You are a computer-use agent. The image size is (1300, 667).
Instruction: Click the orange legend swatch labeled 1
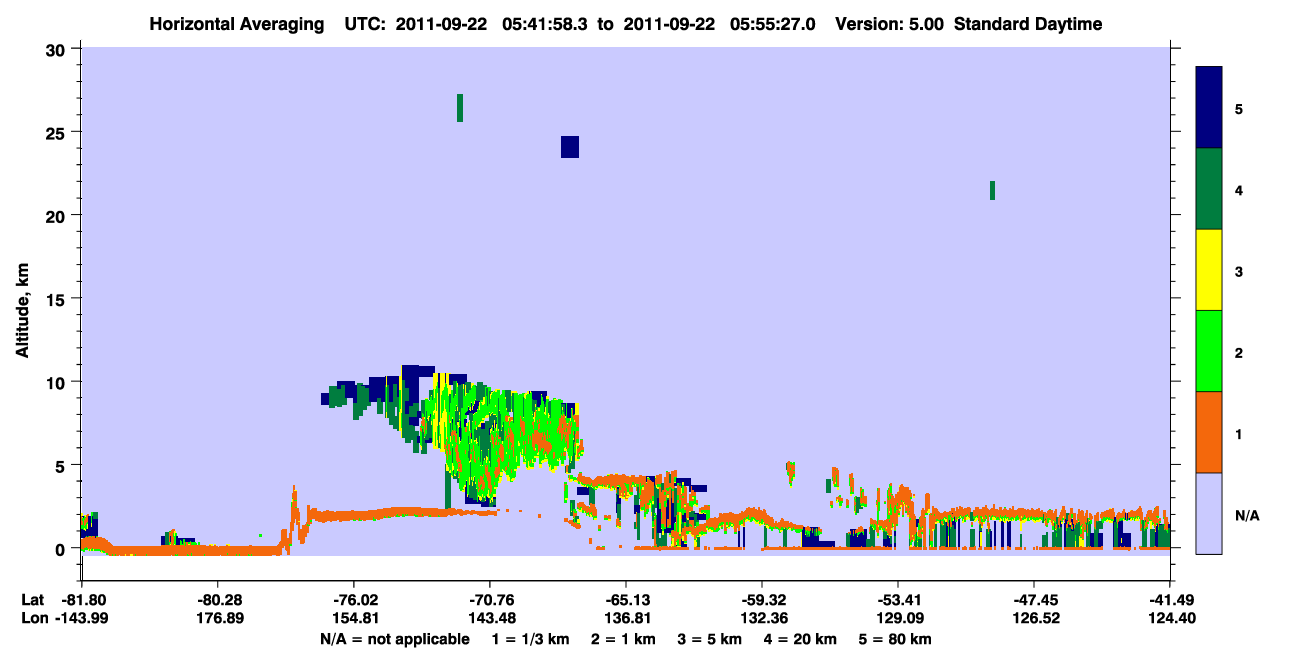tap(1209, 432)
